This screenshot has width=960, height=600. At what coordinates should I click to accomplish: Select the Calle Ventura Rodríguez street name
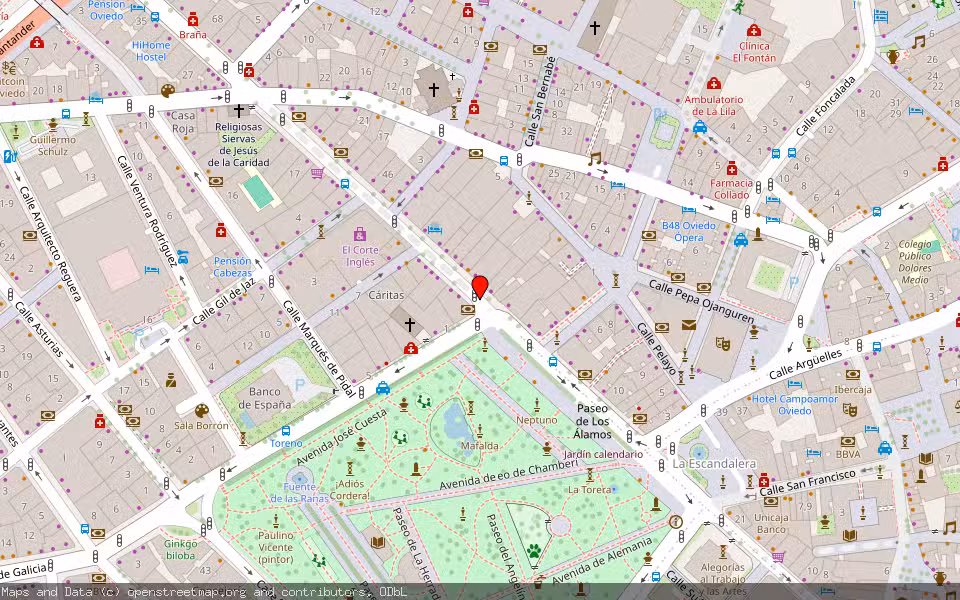click(147, 211)
